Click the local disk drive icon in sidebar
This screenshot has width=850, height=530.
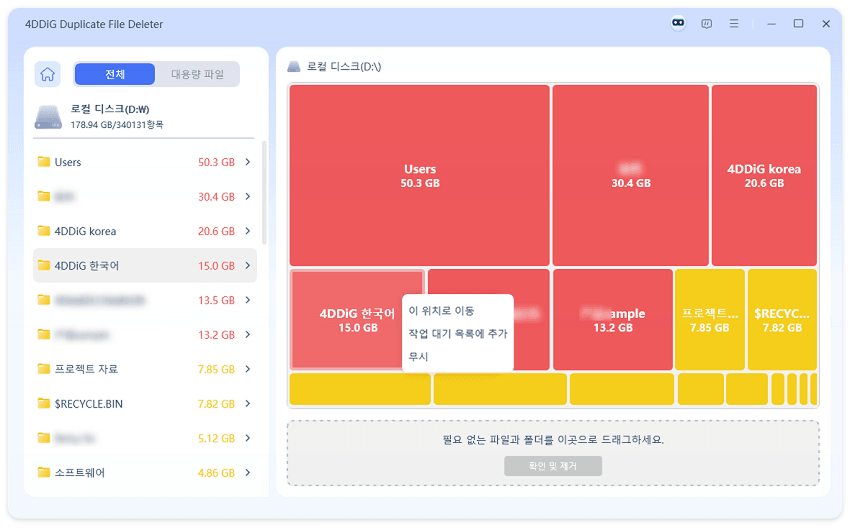point(48,117)
